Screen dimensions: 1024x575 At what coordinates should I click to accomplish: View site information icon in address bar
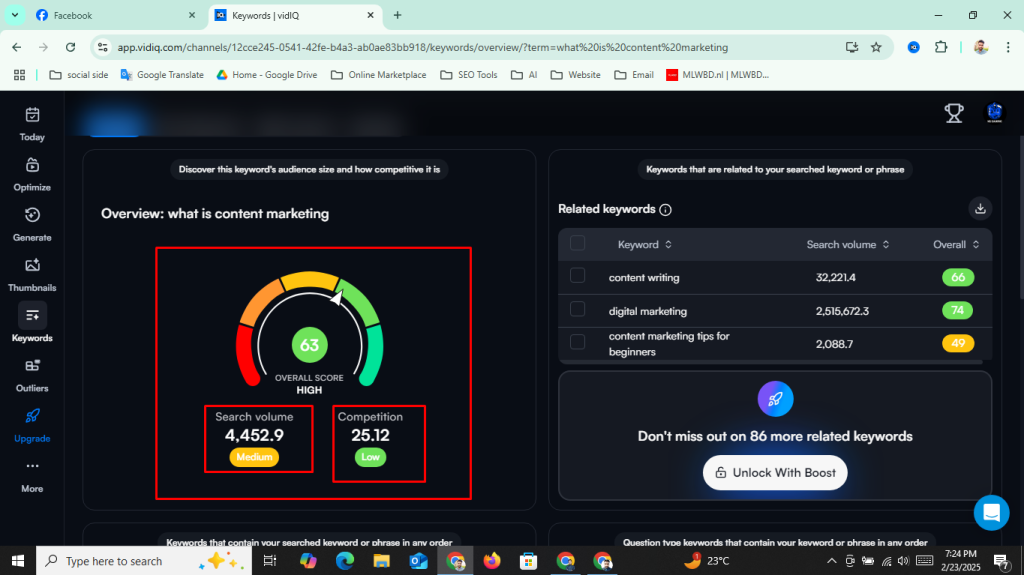103,47
